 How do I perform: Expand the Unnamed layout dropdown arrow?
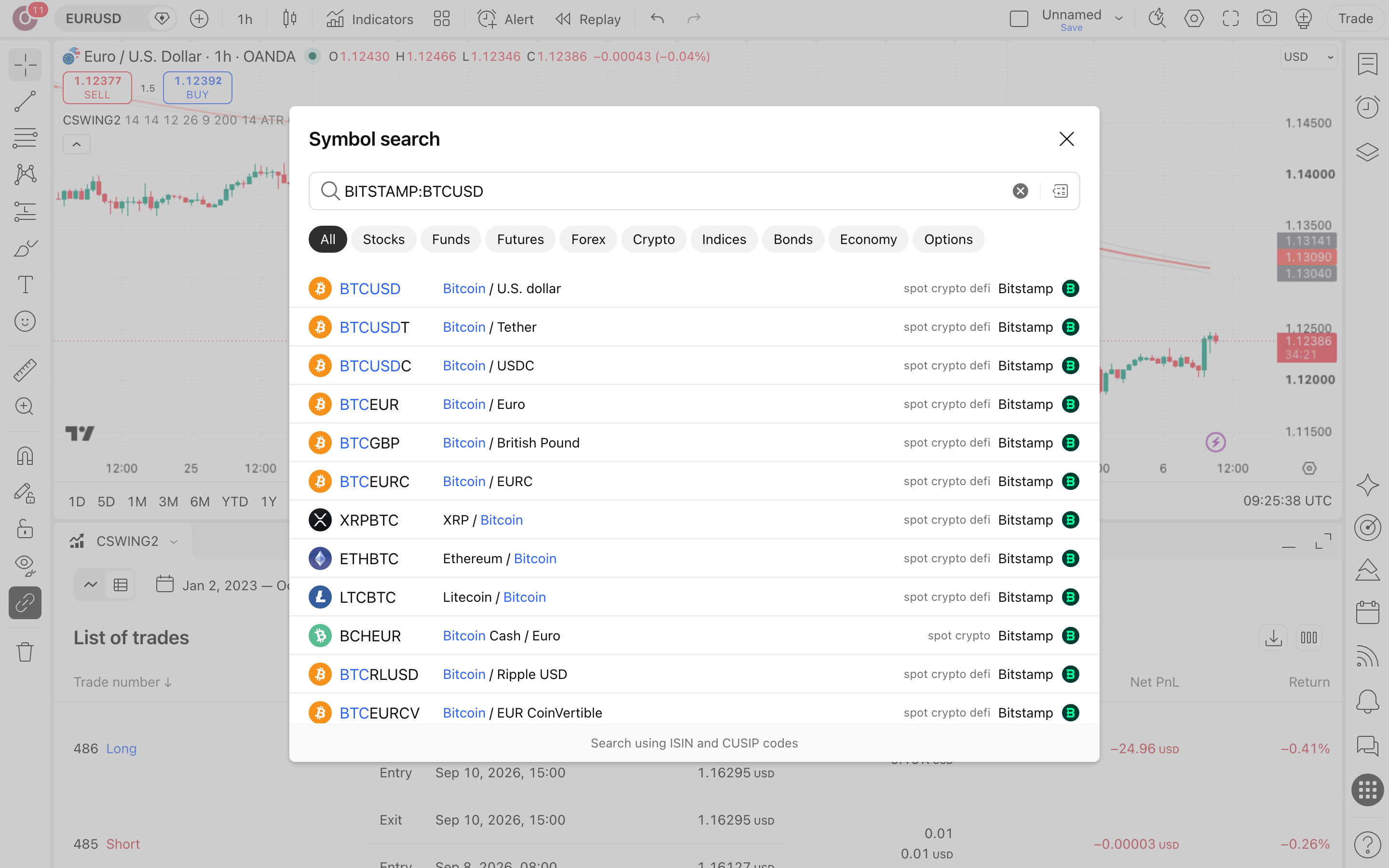click(x=1118, y=19)
